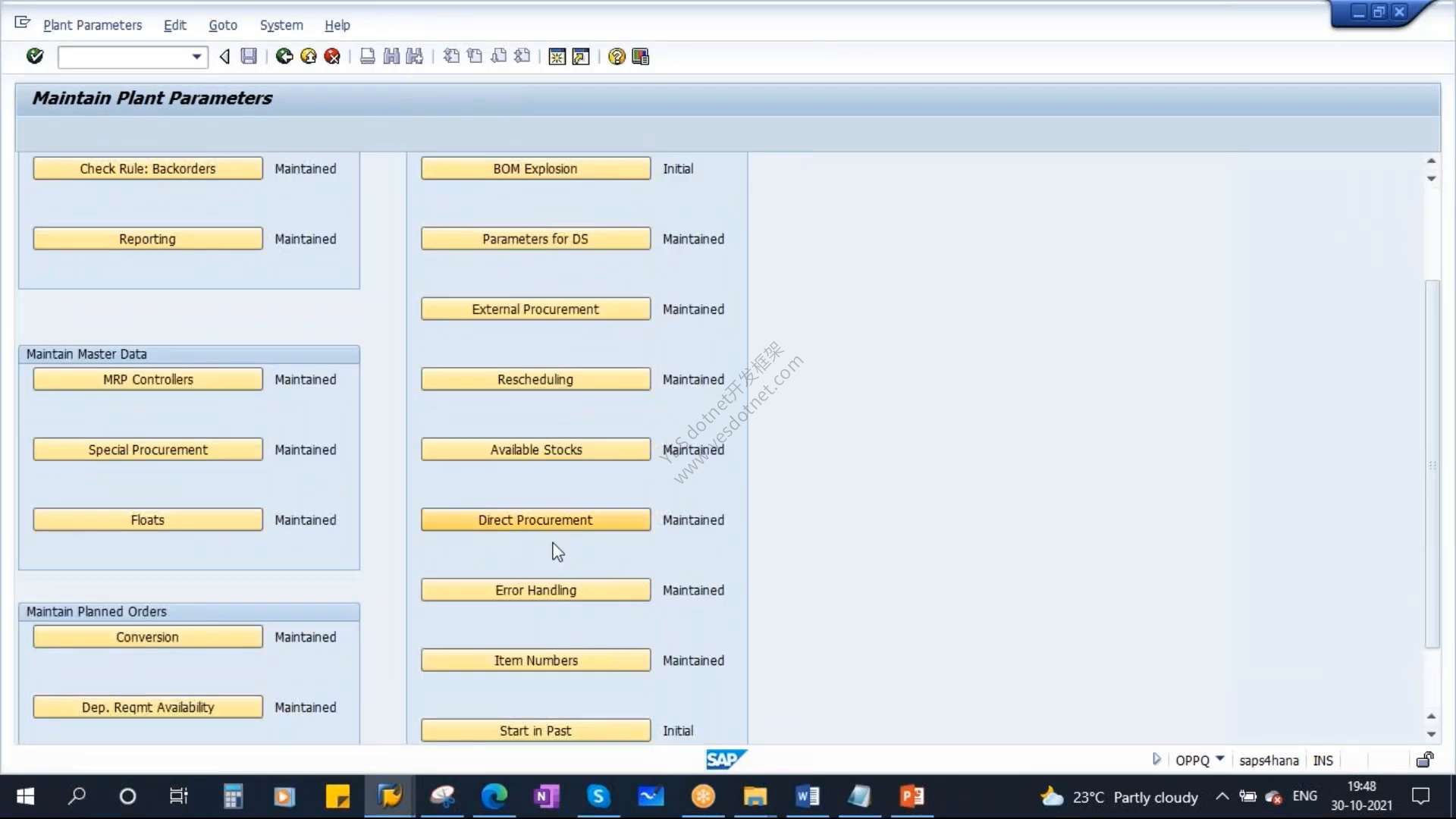Open the Goto menu
Image resolution: width=1456 pixels, height=819 pixels.
223,25
